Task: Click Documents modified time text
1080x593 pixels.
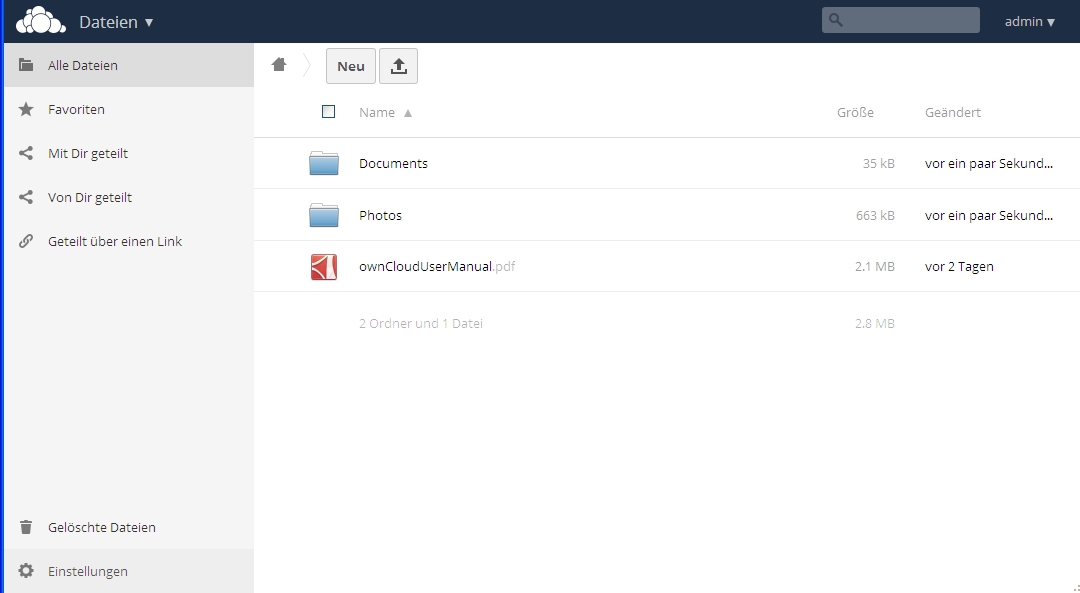Action: (988, 163)
